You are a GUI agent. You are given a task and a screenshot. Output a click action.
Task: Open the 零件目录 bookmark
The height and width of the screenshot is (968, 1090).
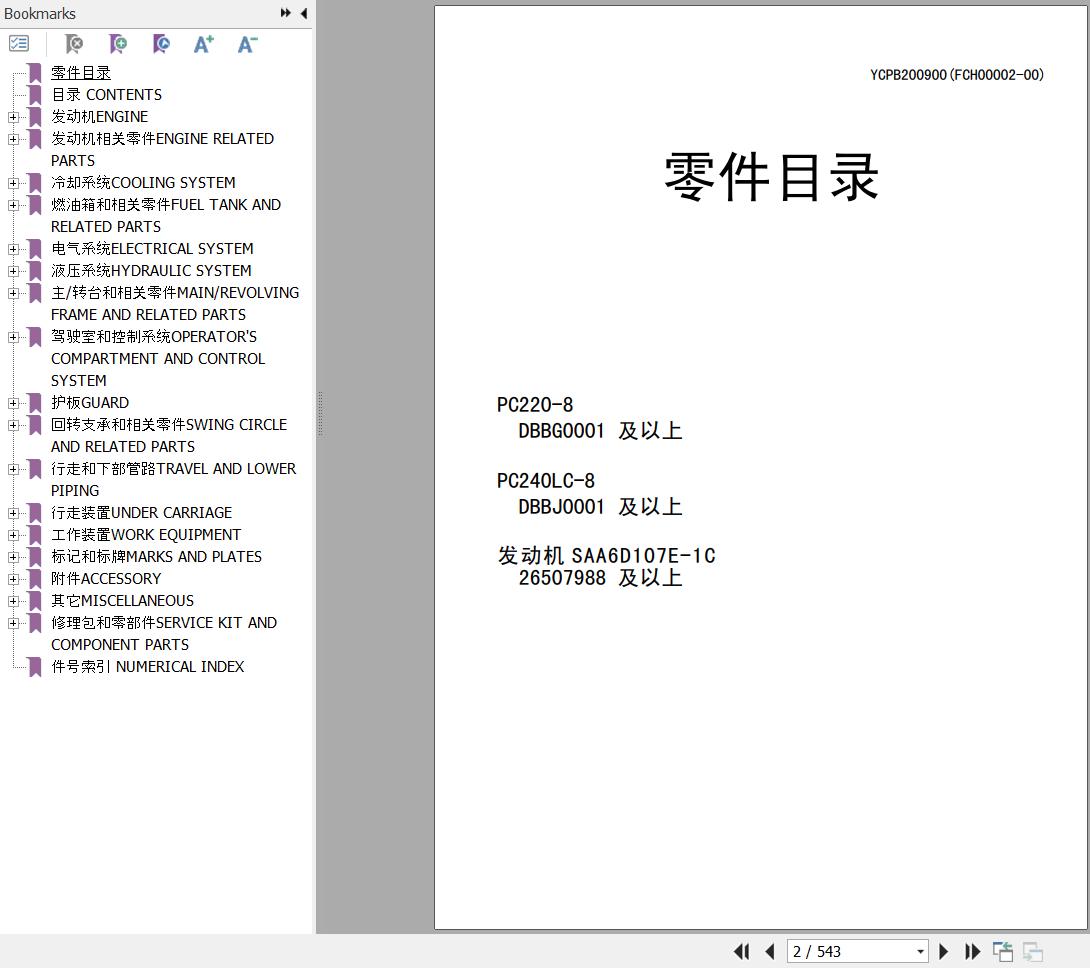[81, 72]
